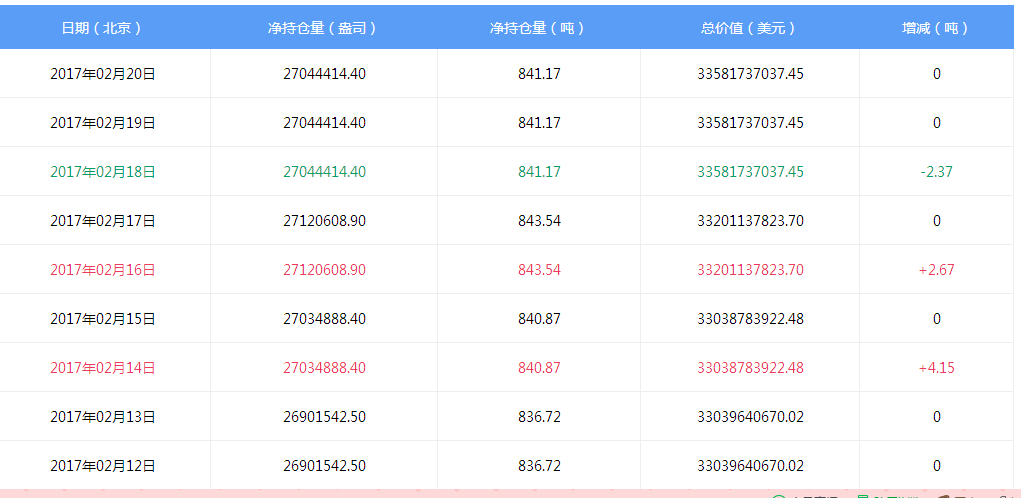The image size is (1021, 498).
Task: Click the 净持仓量（盎司）column header
Action: pos(323,28)
